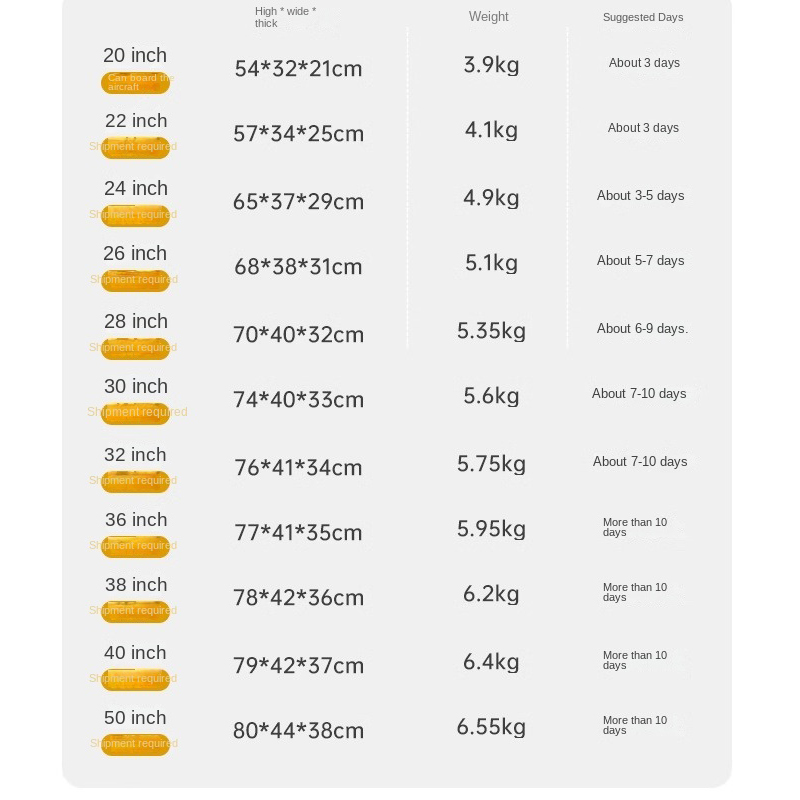This screenshot has height=800, width=800.
Task: Click the Suggested Days column header
Action: coord(643,17)
